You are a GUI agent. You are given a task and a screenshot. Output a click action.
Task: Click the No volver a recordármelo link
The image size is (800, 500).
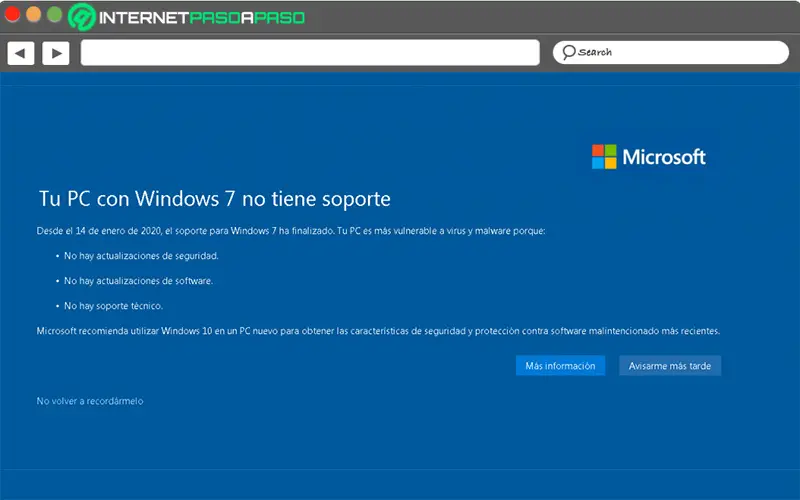(90, 401)
